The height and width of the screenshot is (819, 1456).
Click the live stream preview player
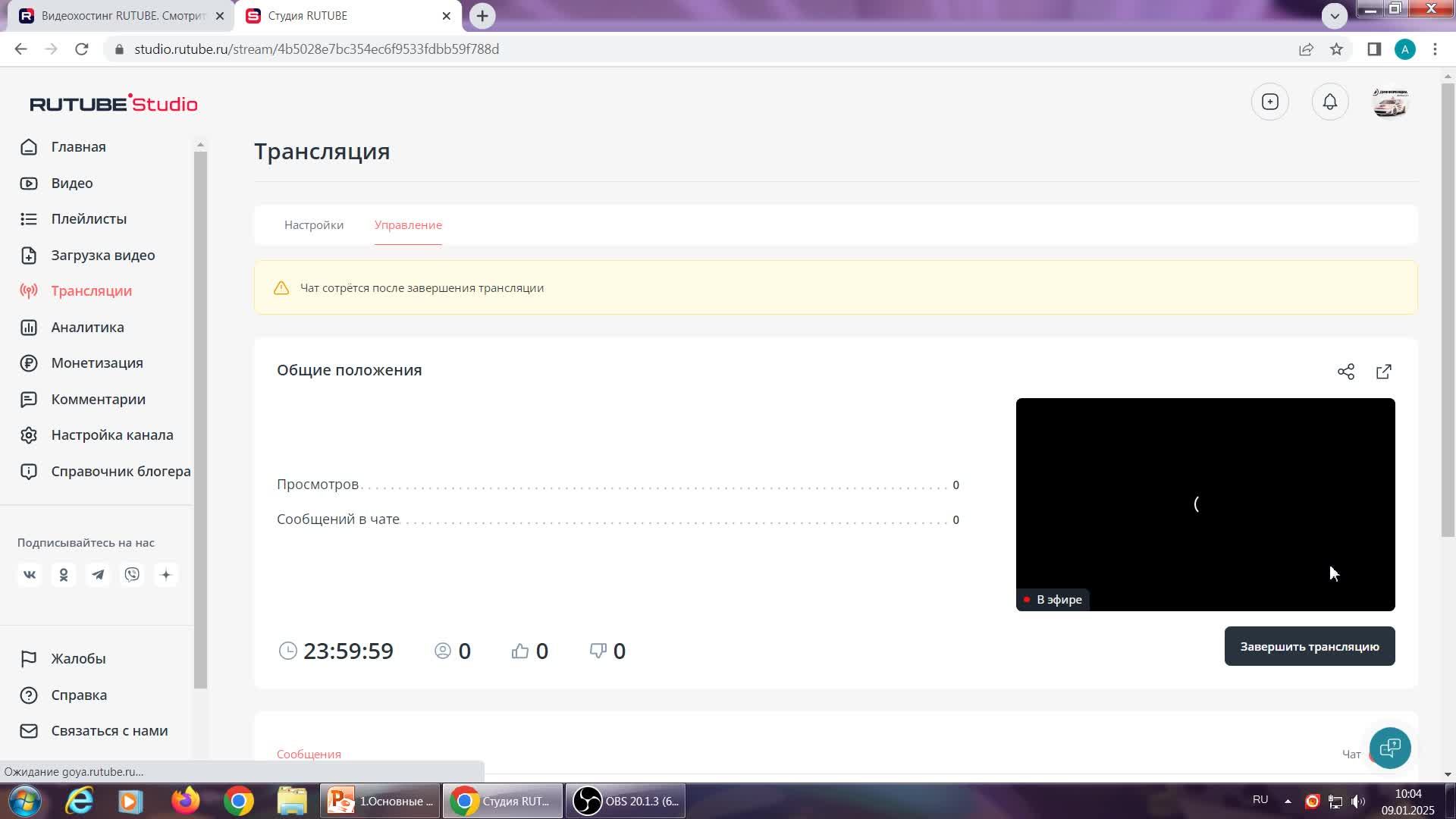pos(1204,504)
